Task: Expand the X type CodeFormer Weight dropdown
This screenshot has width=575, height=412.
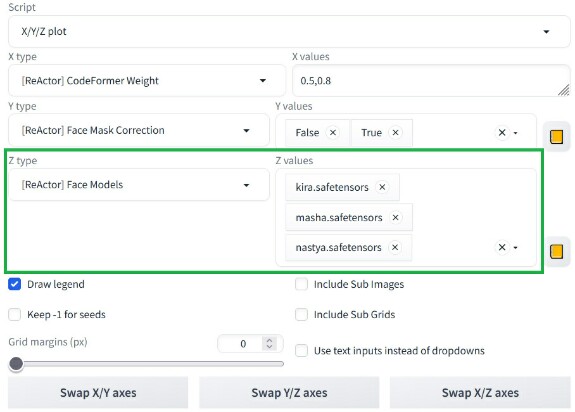Action: point(147,81)
